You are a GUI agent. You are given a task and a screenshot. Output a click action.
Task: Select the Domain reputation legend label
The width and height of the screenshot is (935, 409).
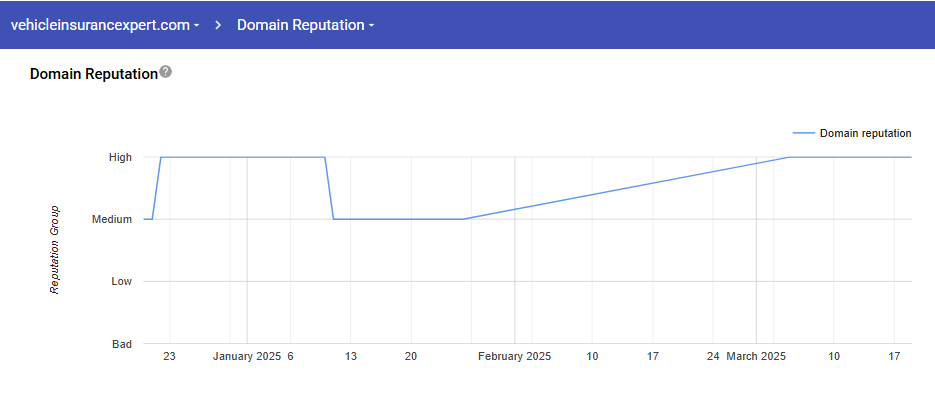[x=865, y=133]
